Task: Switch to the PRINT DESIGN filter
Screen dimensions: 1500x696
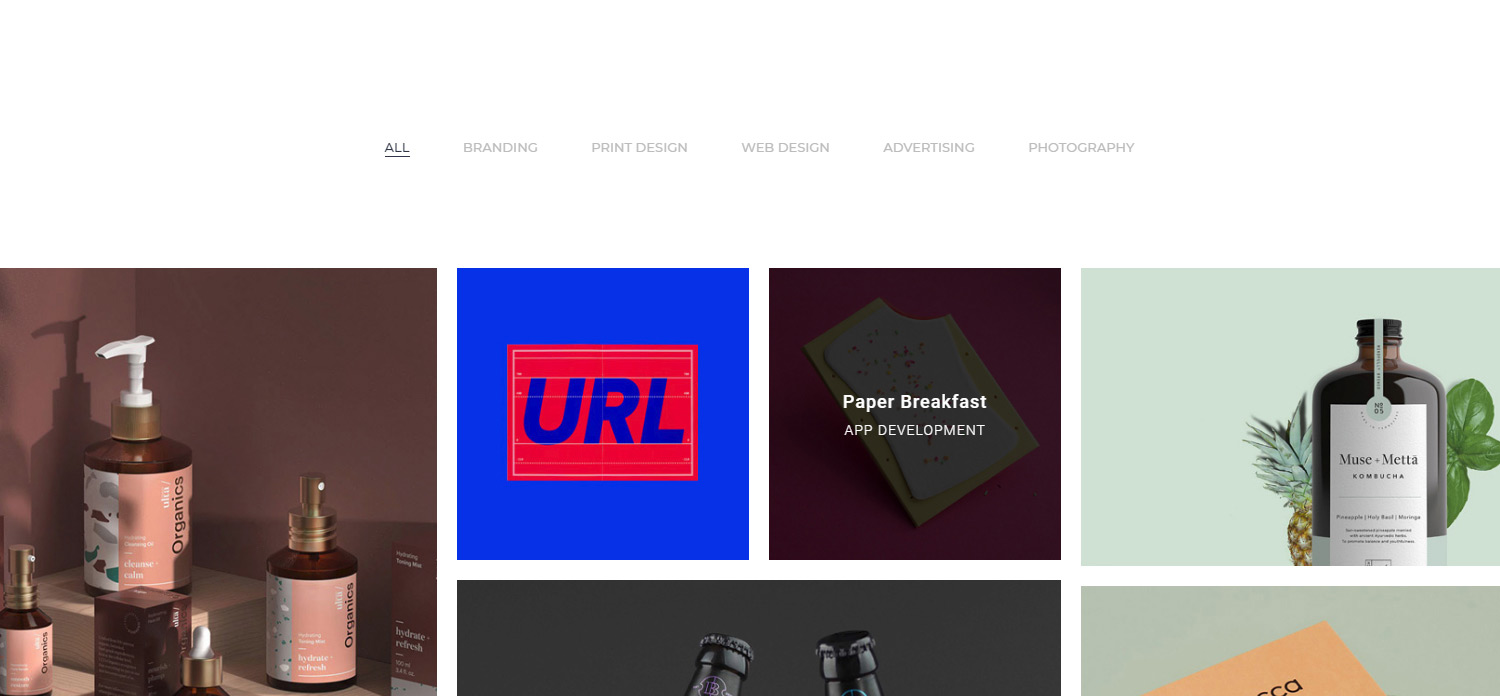Action: [x=639, y=147]
